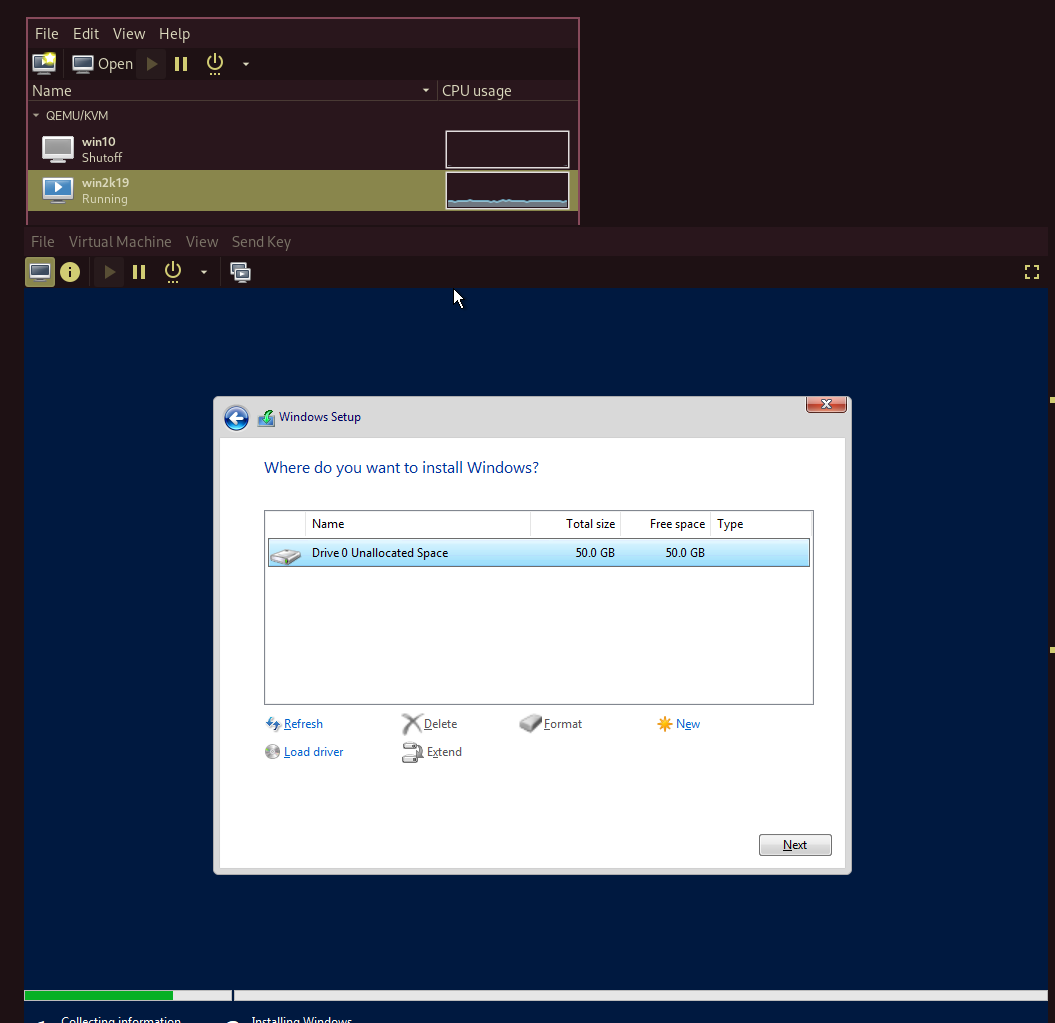
Task: Collapse the QEMU/KVM connection group
Action: click(36, 116)
